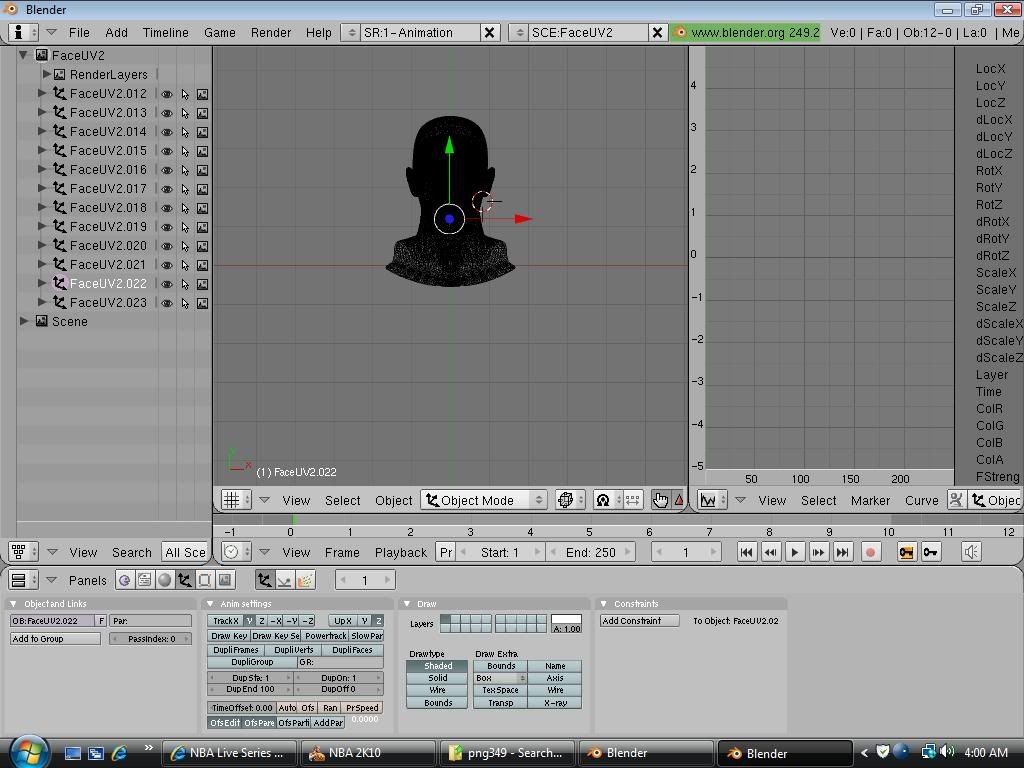The height and width of the screenshot is (768, 1024).
Task: Open the Buttons window type icon
Action: click(24, 580)
